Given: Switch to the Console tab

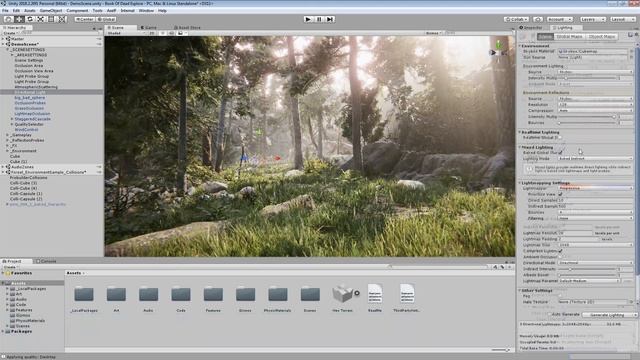Looking at the screenshot, I should pos(47,261).
